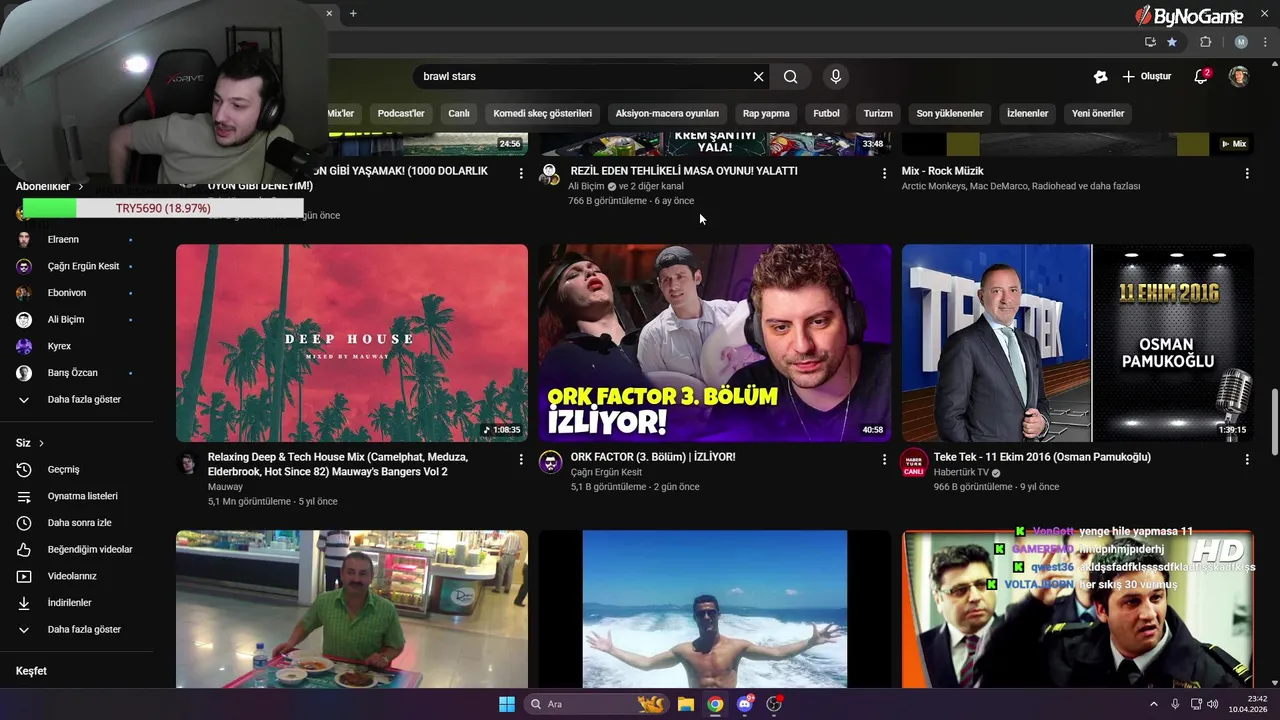The image size is (1280, 720).
Task: Open the Chrome extensions puzzle icon
Action: click(1205, 42)
